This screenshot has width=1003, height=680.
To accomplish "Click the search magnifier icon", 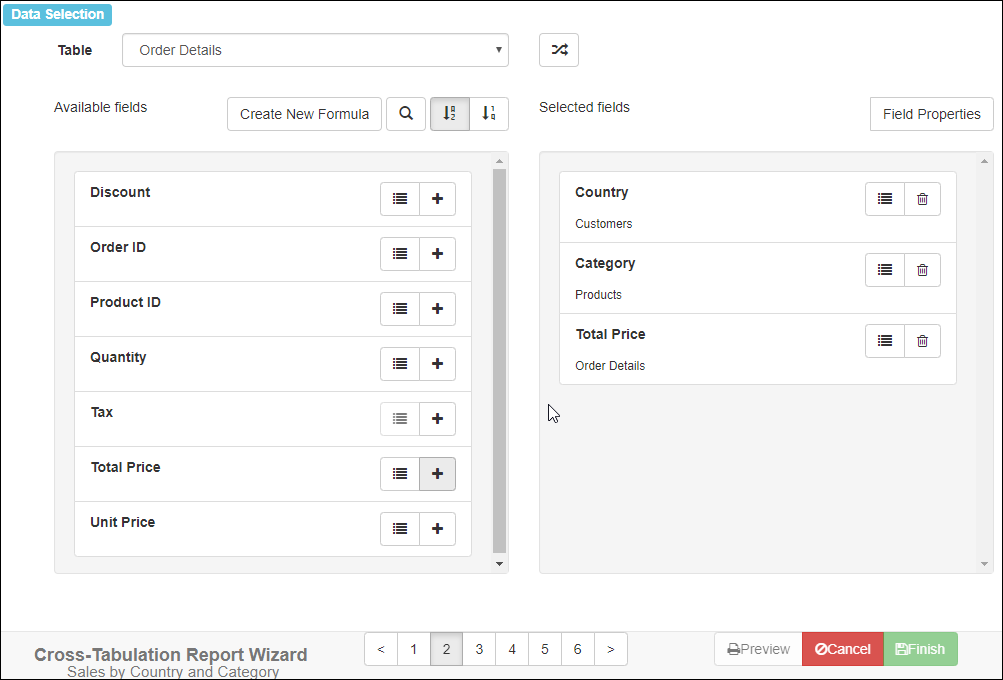I will pyautogui.click(x=406, y=114).
